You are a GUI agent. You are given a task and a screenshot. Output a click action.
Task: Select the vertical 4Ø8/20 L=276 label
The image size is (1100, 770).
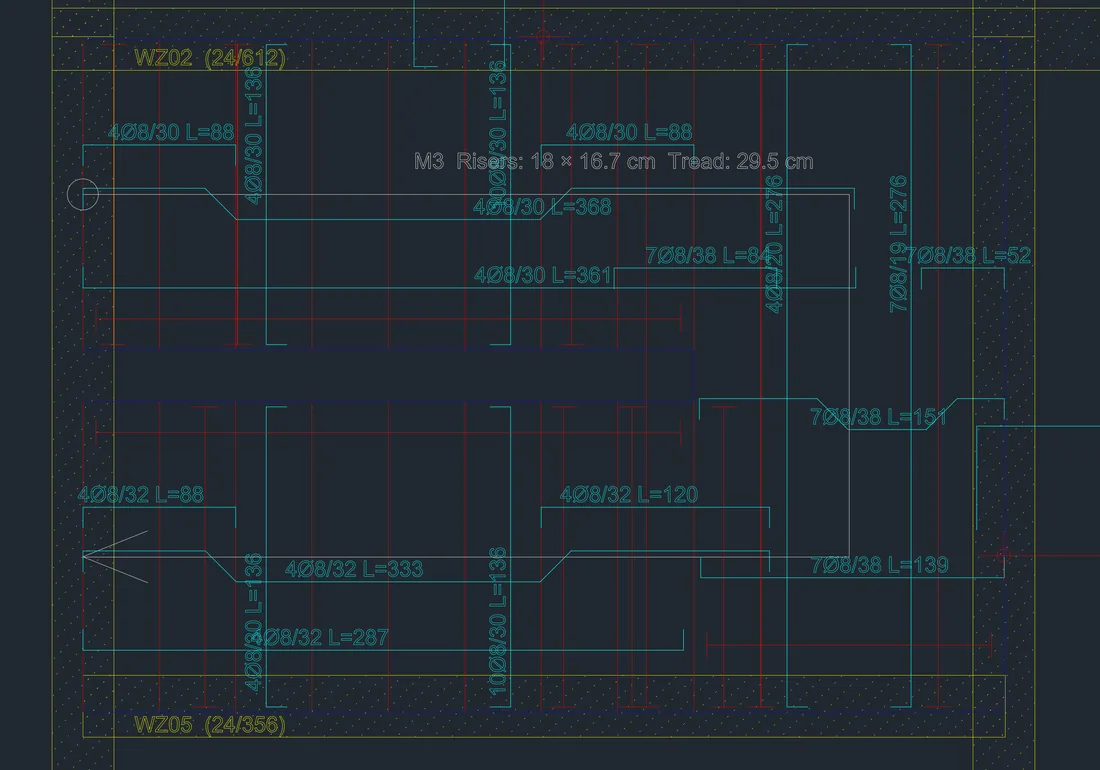[774, 245]
